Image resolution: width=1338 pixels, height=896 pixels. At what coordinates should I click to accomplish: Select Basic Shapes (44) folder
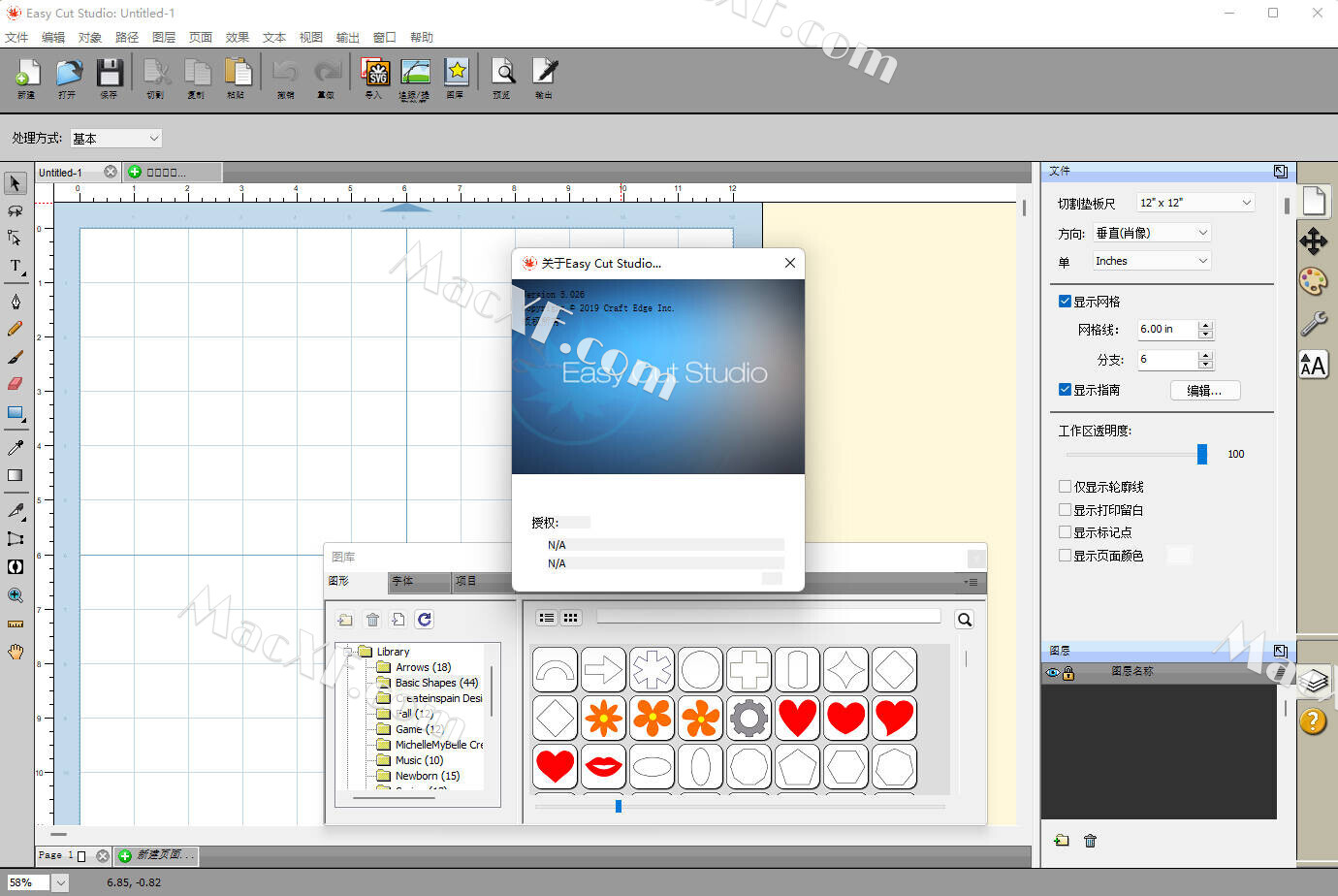point(436,683)
